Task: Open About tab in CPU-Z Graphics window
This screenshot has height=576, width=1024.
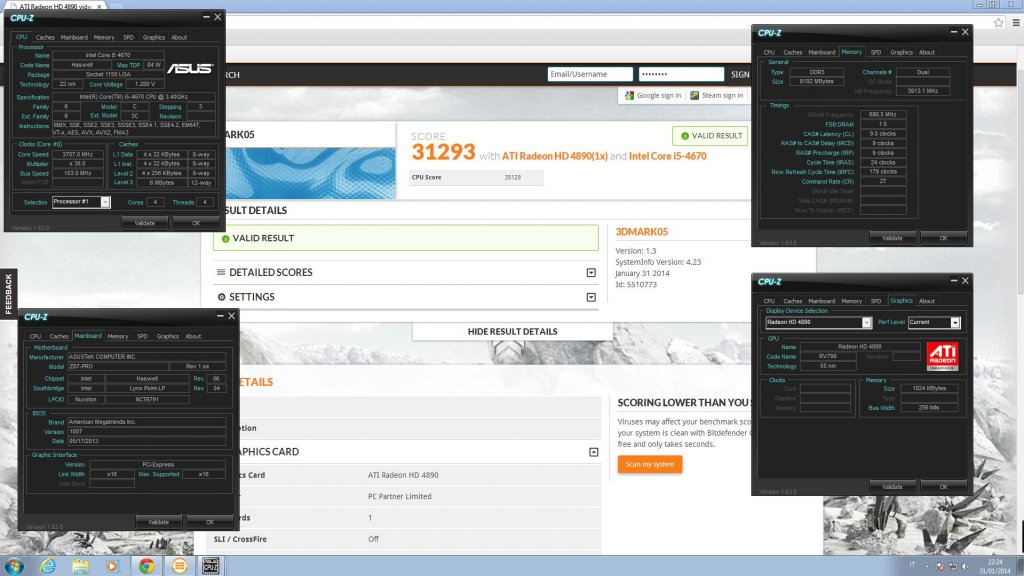Action: (927, 301)
